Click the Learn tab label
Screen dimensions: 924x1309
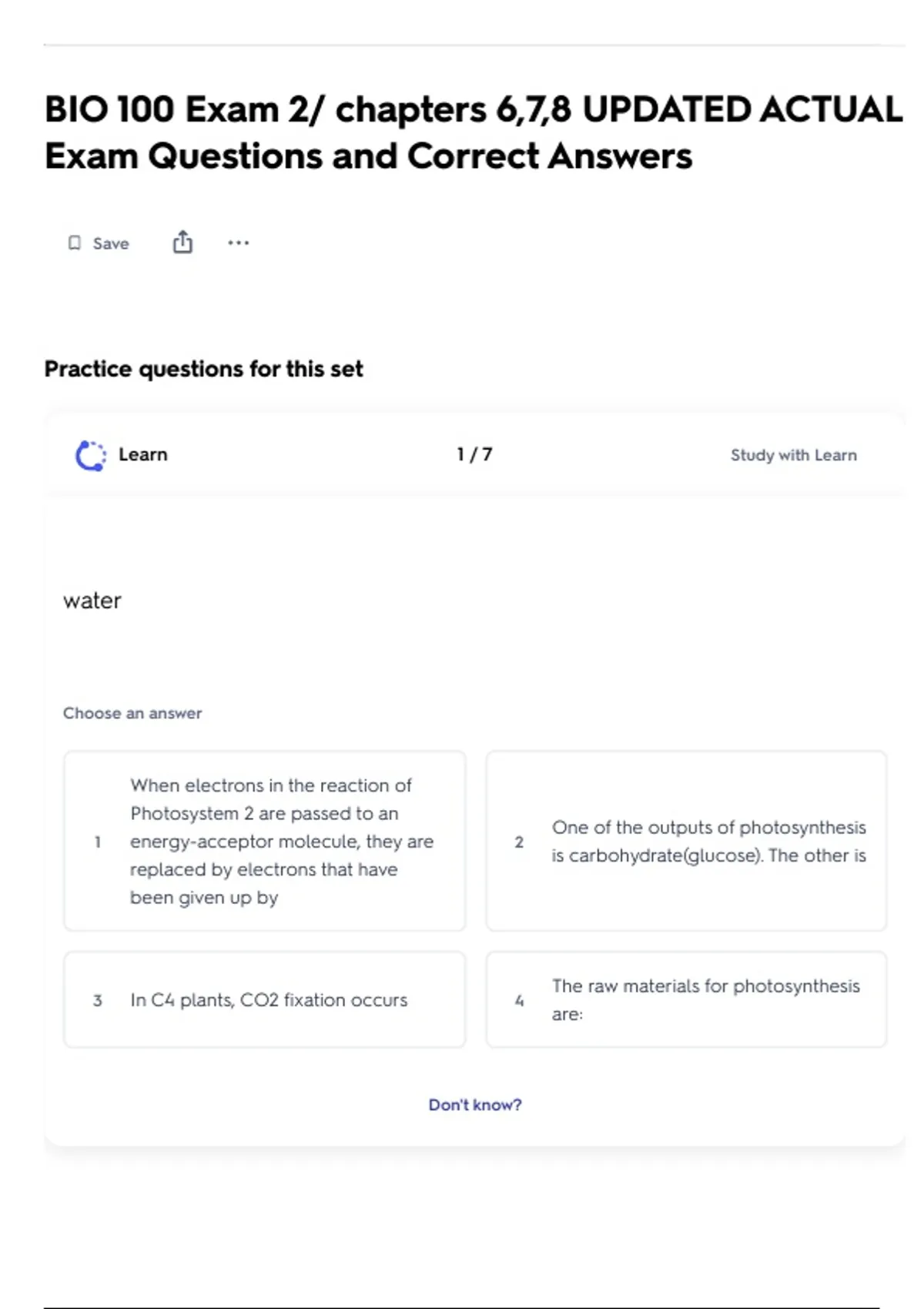click(142, 454)
